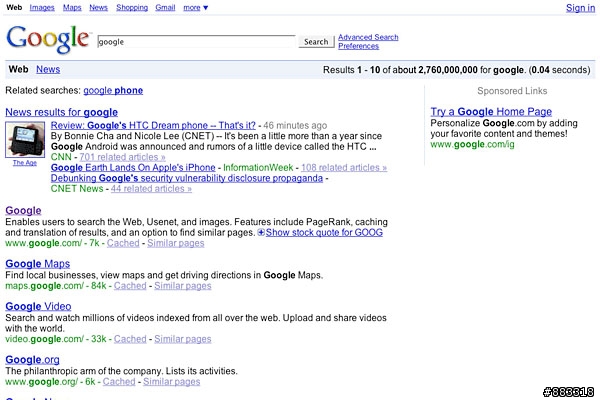Select the Web item in top navigation
This screenshot has height=400, width=600.
[x=14, y=7]
